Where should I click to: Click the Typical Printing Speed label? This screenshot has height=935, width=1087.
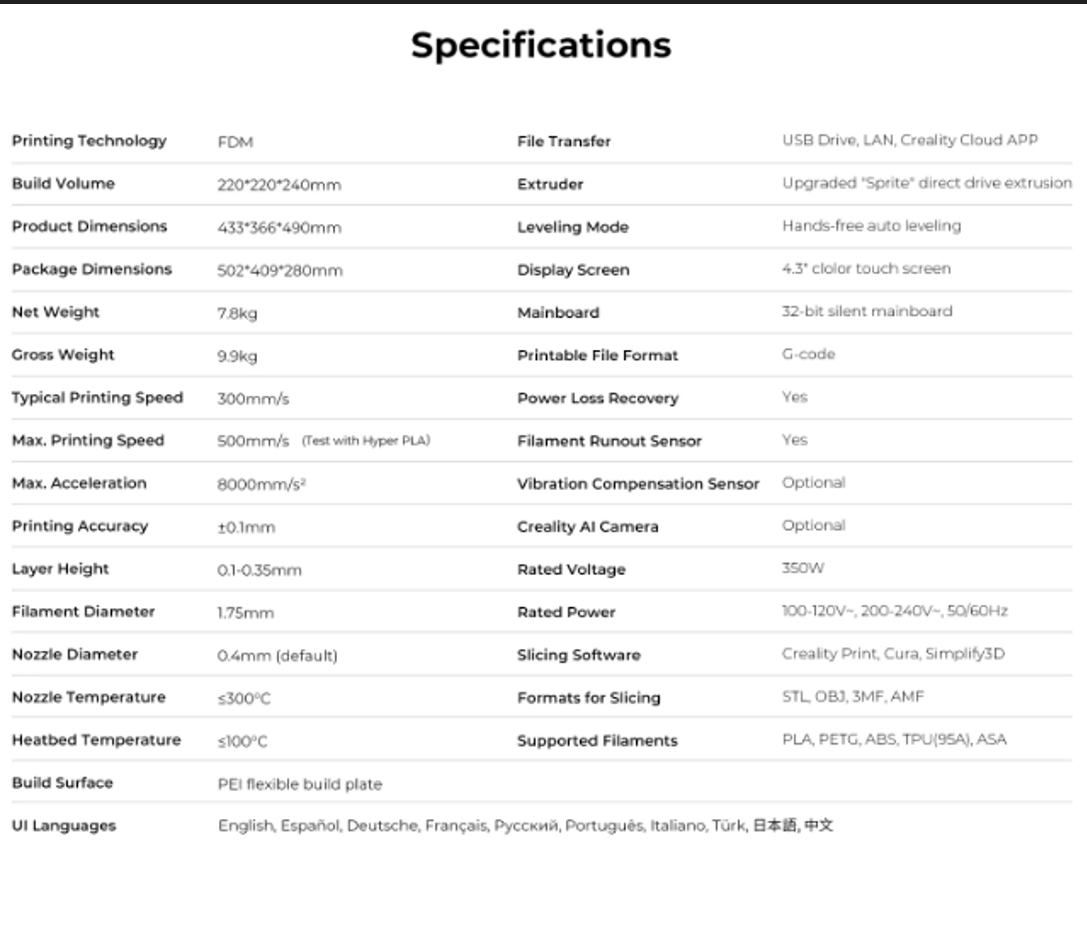(97, 398)
